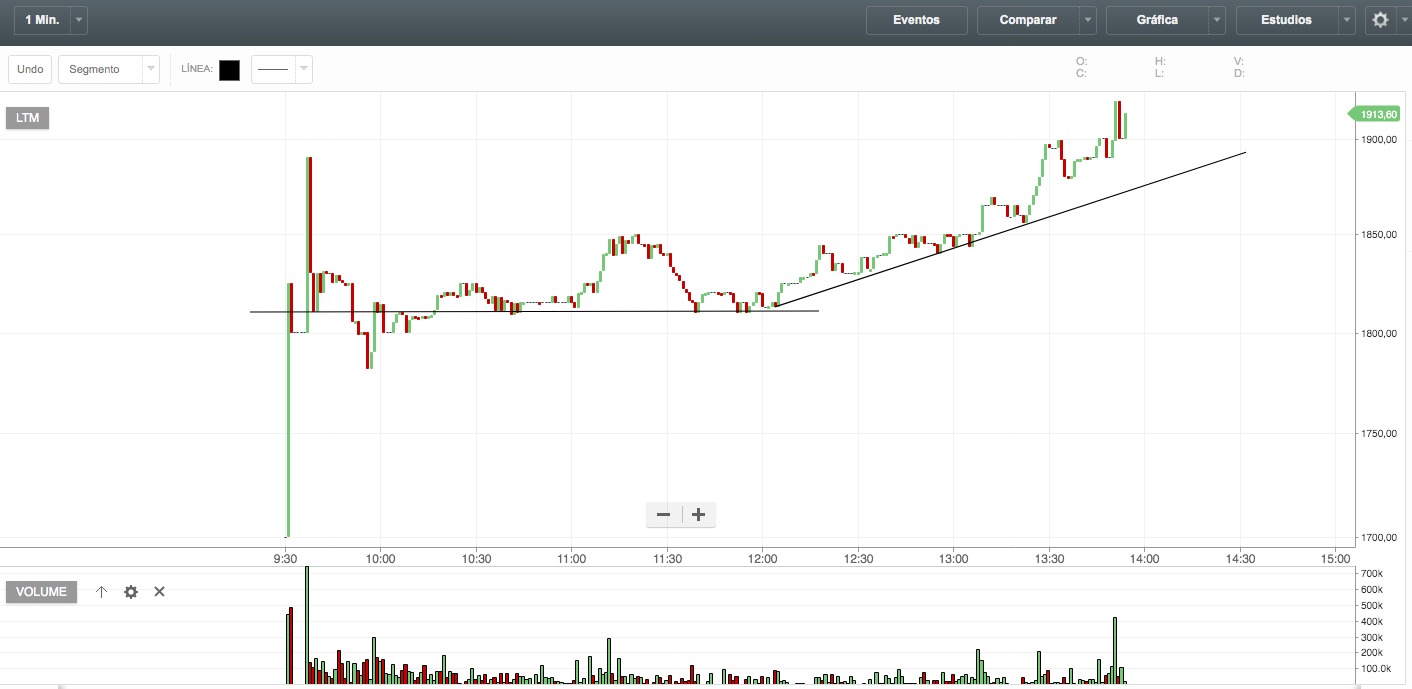Click the 1700,00 price axis label
This screenshot has height=689, width=1412.
pos(1378,538)
